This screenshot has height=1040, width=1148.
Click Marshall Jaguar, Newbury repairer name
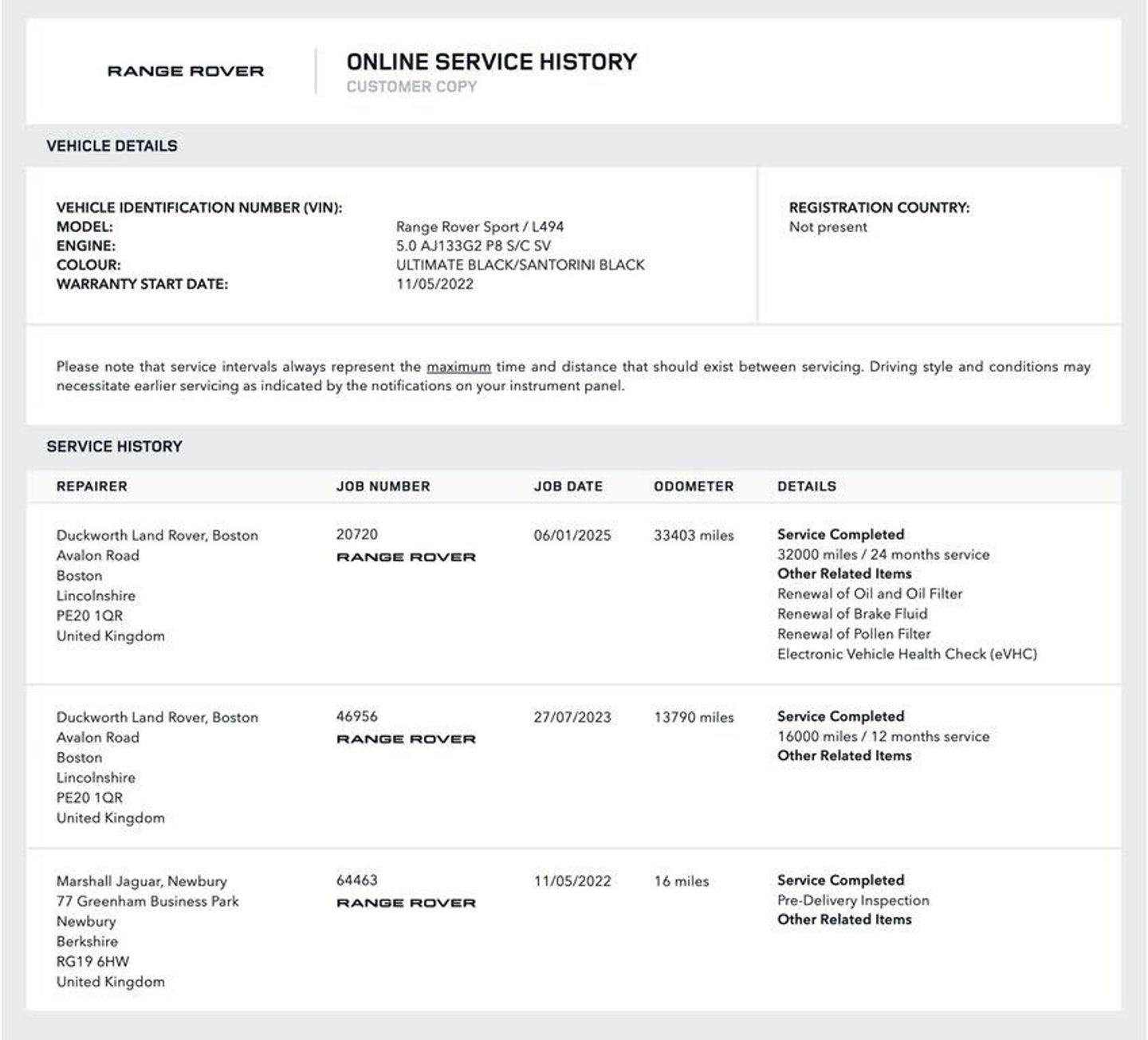point(141,881)
